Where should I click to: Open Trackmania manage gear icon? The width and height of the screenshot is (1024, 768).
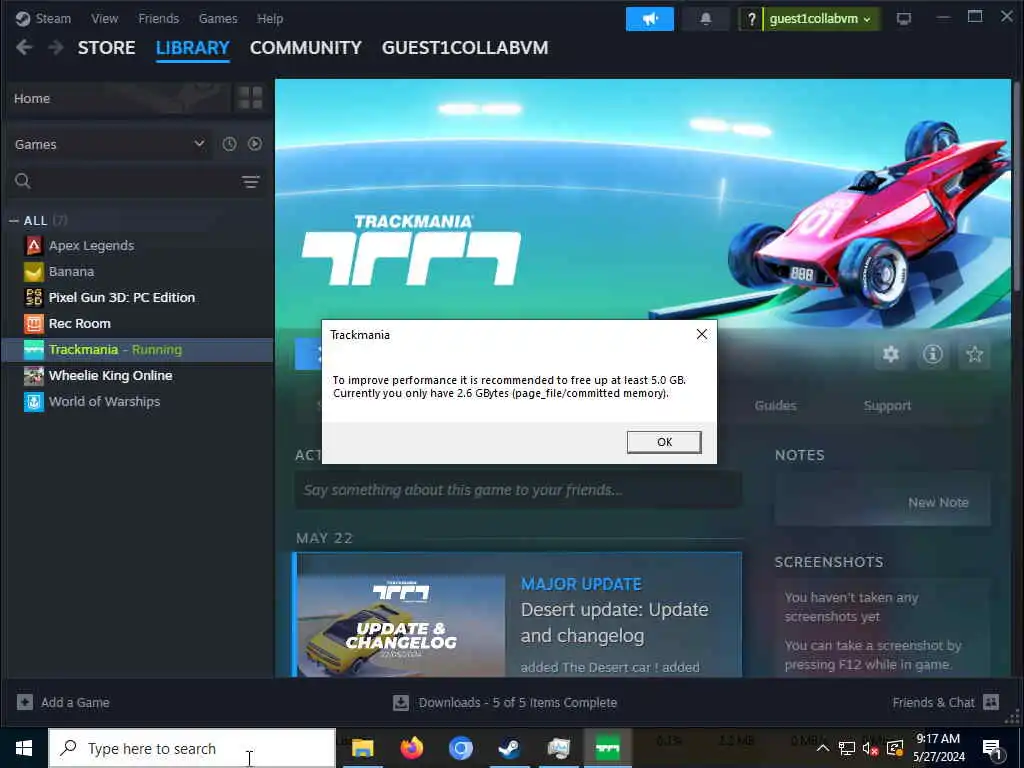891,354
